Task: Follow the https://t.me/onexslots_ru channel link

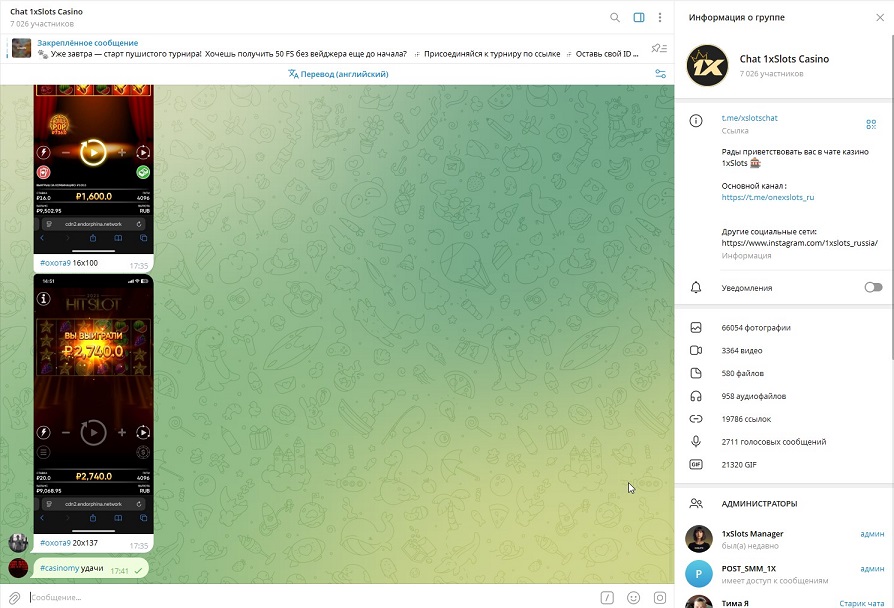Action: tap(767, 197)
